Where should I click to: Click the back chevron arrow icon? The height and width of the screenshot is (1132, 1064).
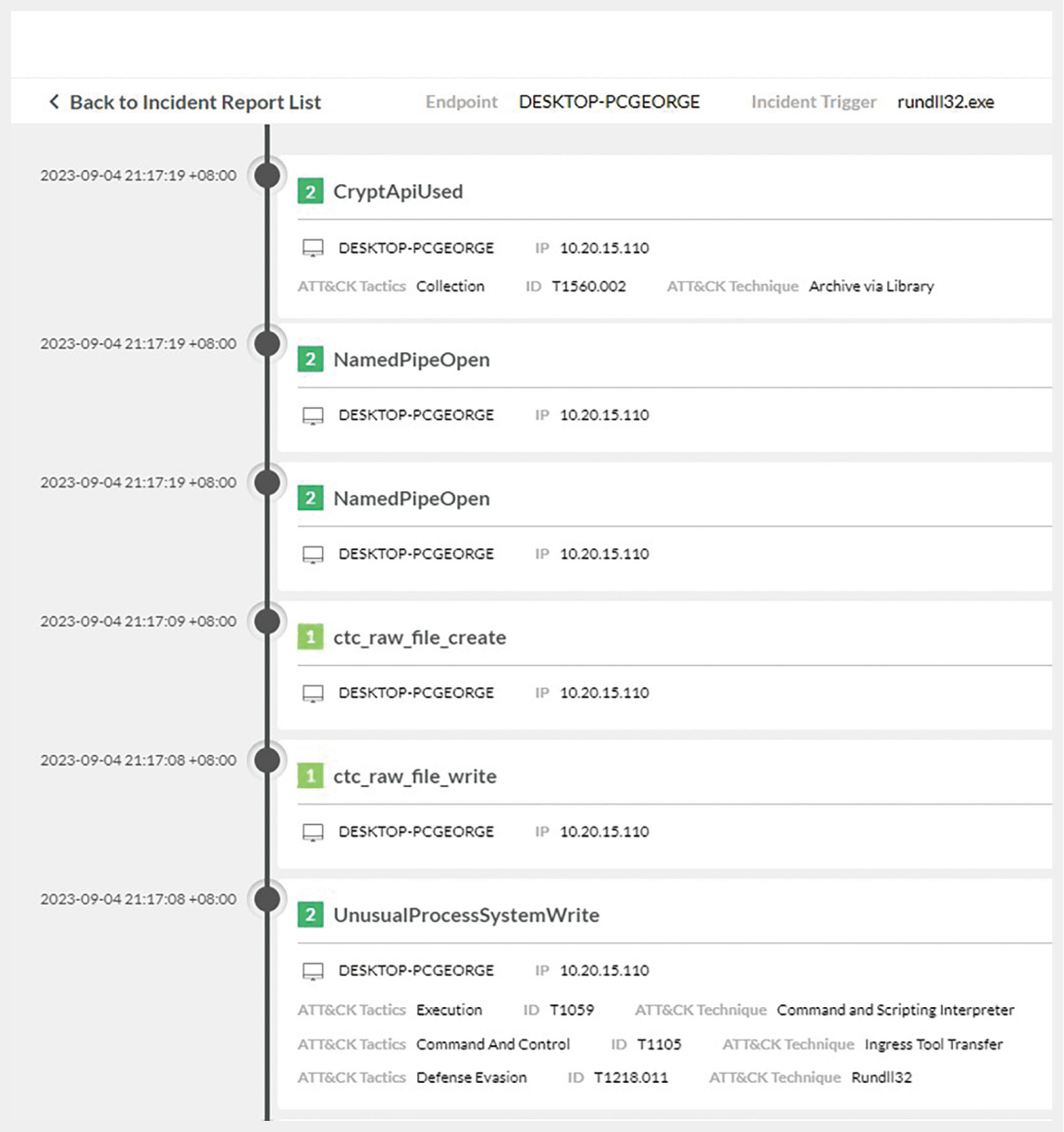point(54,102)
